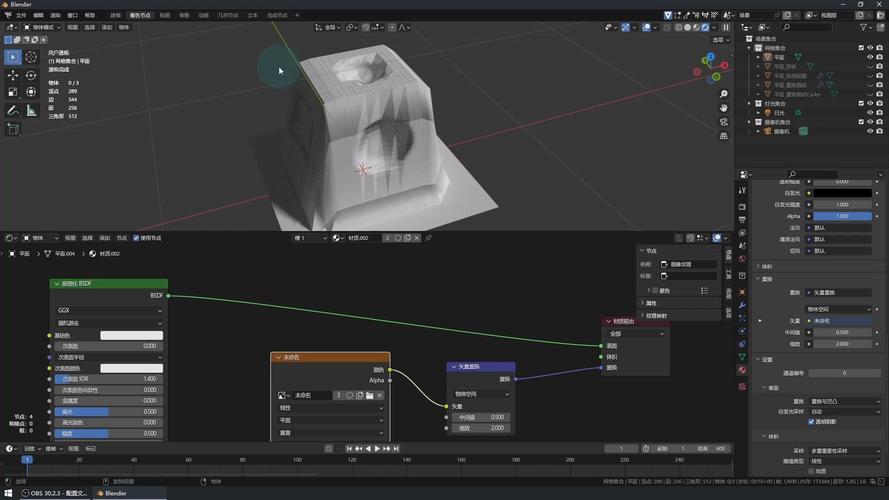The width and height of the screenshot is (889, 500).
Task: Open the 文件 menu
Action: pos(21,15)
